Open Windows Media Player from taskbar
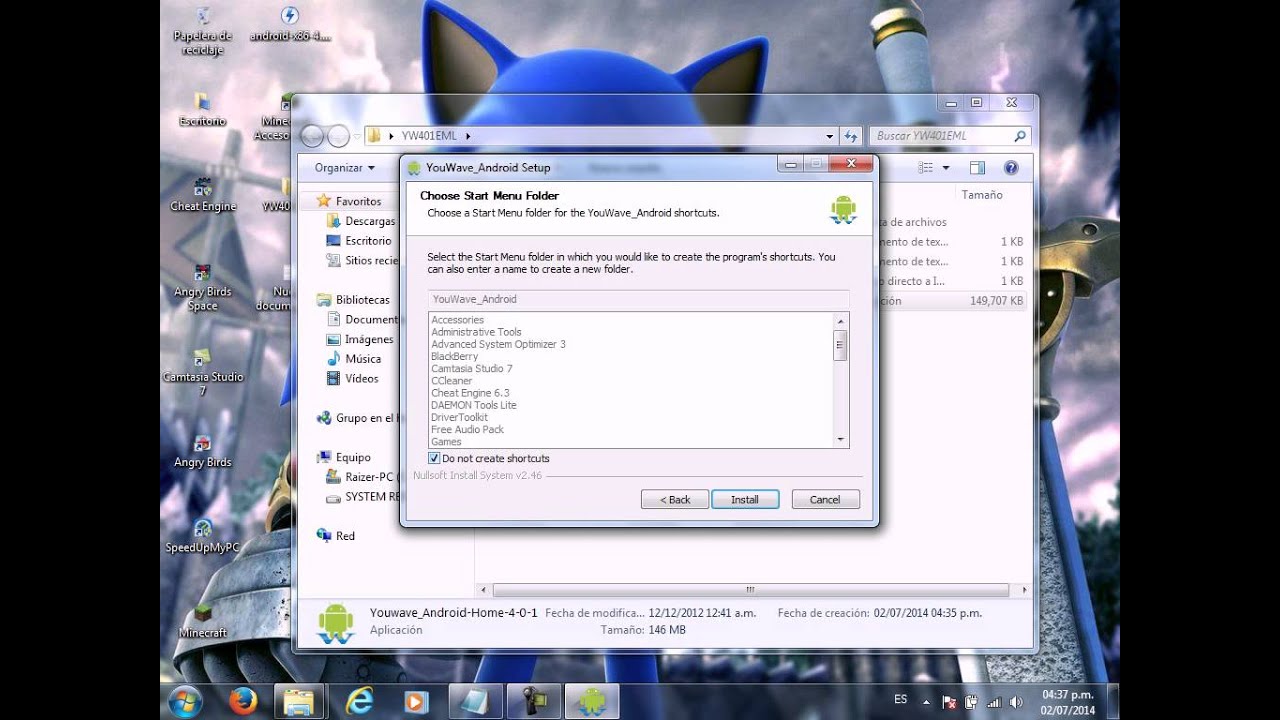 (x=416, y=702)
